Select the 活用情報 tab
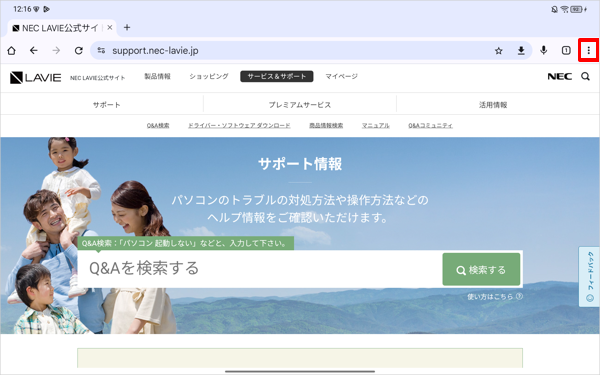Image resolution: width=600 pixels, height=375 pixels. coord(493,104)
